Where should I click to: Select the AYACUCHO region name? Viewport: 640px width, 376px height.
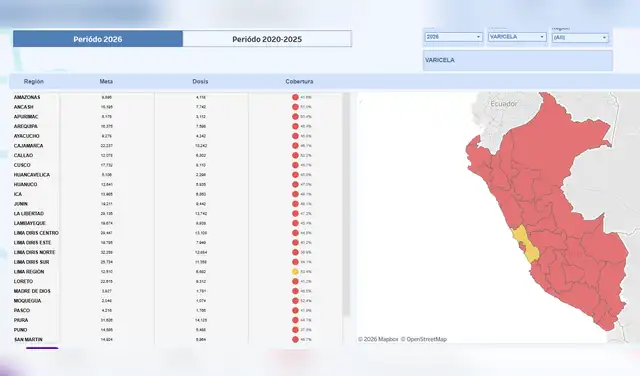(x=27, y=136)
